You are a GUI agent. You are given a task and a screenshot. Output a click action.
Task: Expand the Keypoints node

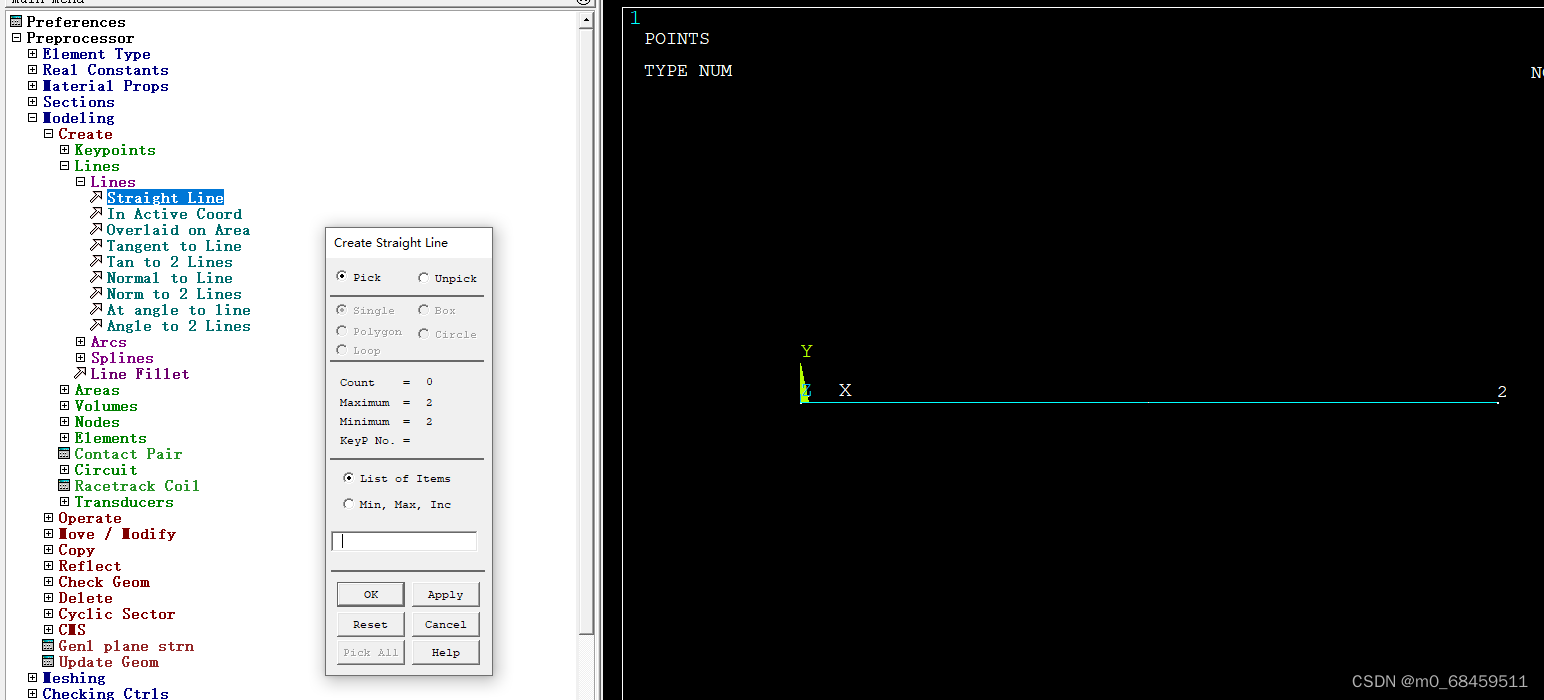tap(64, 150)
